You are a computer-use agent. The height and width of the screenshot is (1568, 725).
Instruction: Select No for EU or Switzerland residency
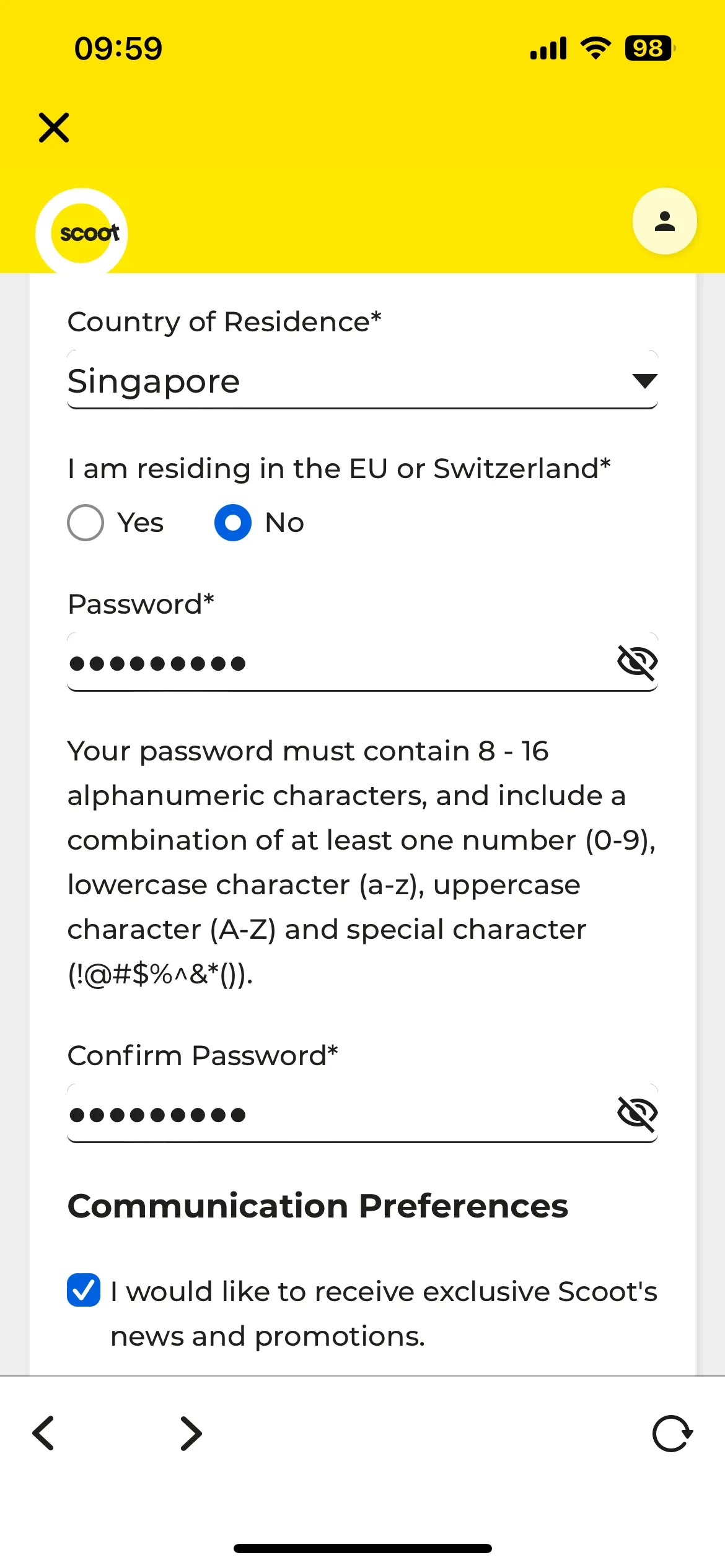coord(233,523)
